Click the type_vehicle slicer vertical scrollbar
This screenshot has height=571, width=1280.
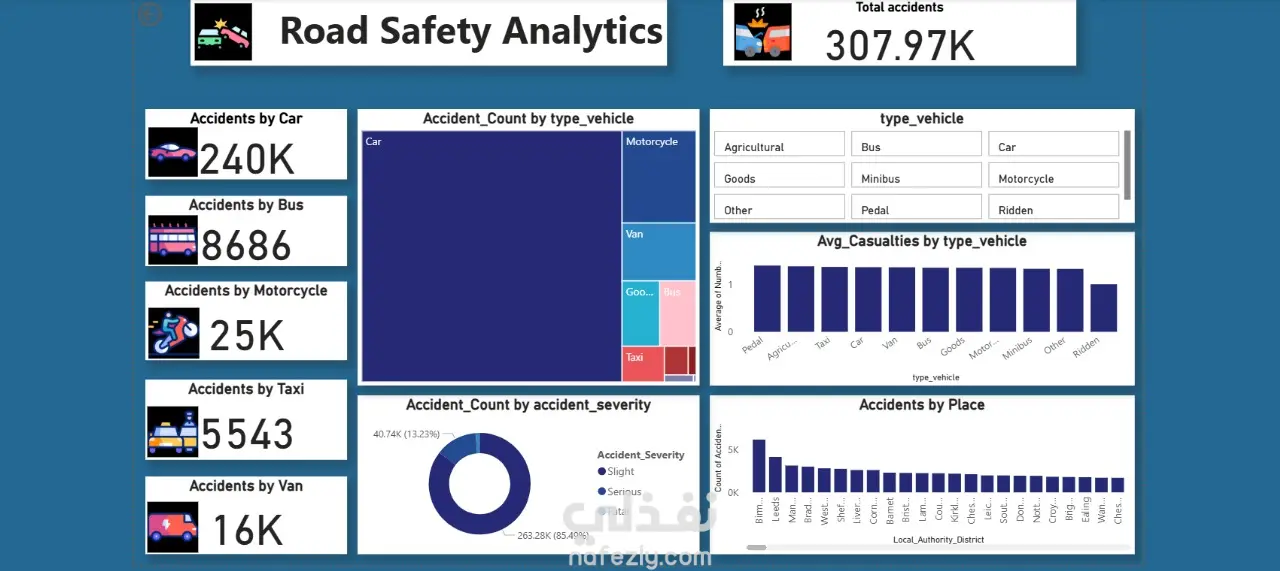[1128, 165]
